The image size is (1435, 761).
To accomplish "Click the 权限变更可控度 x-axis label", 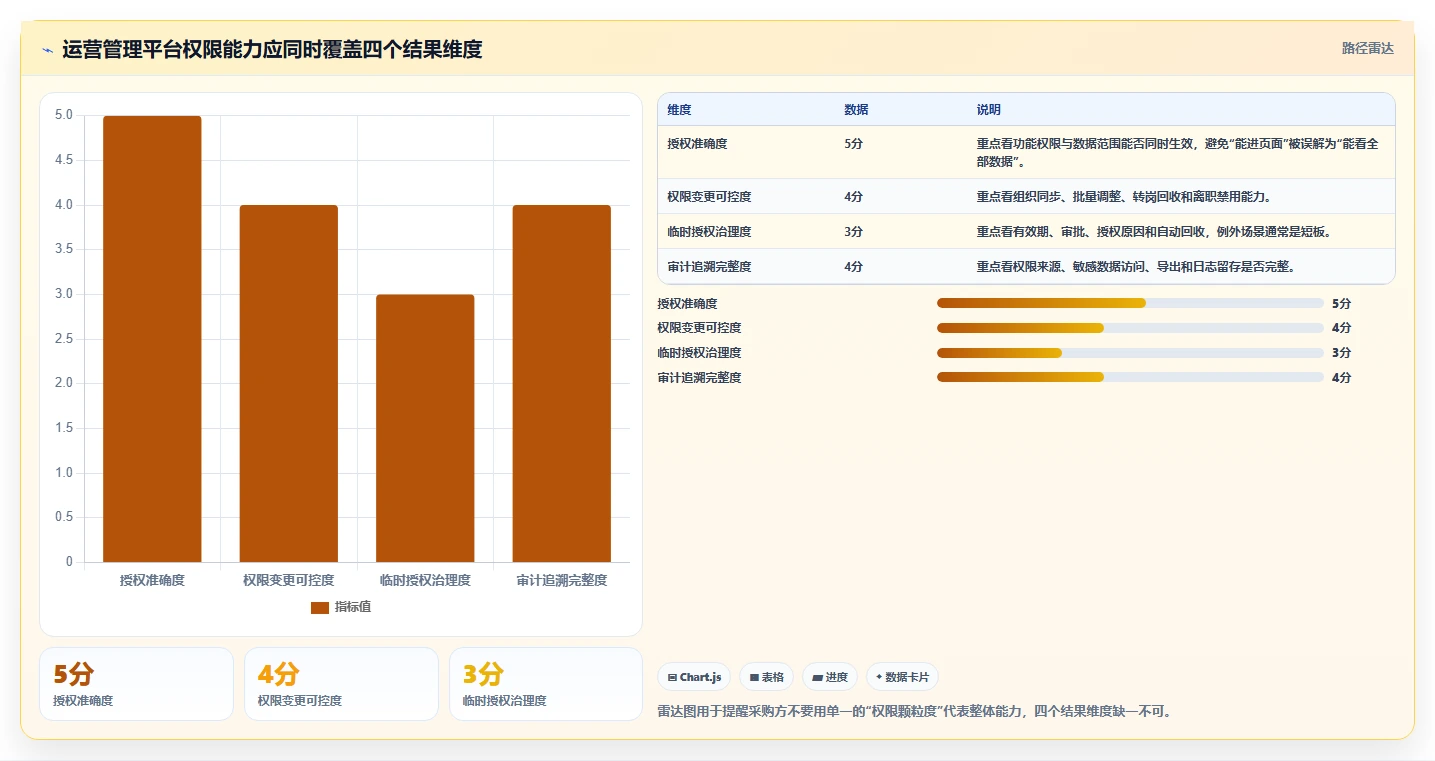I will 289,580.
